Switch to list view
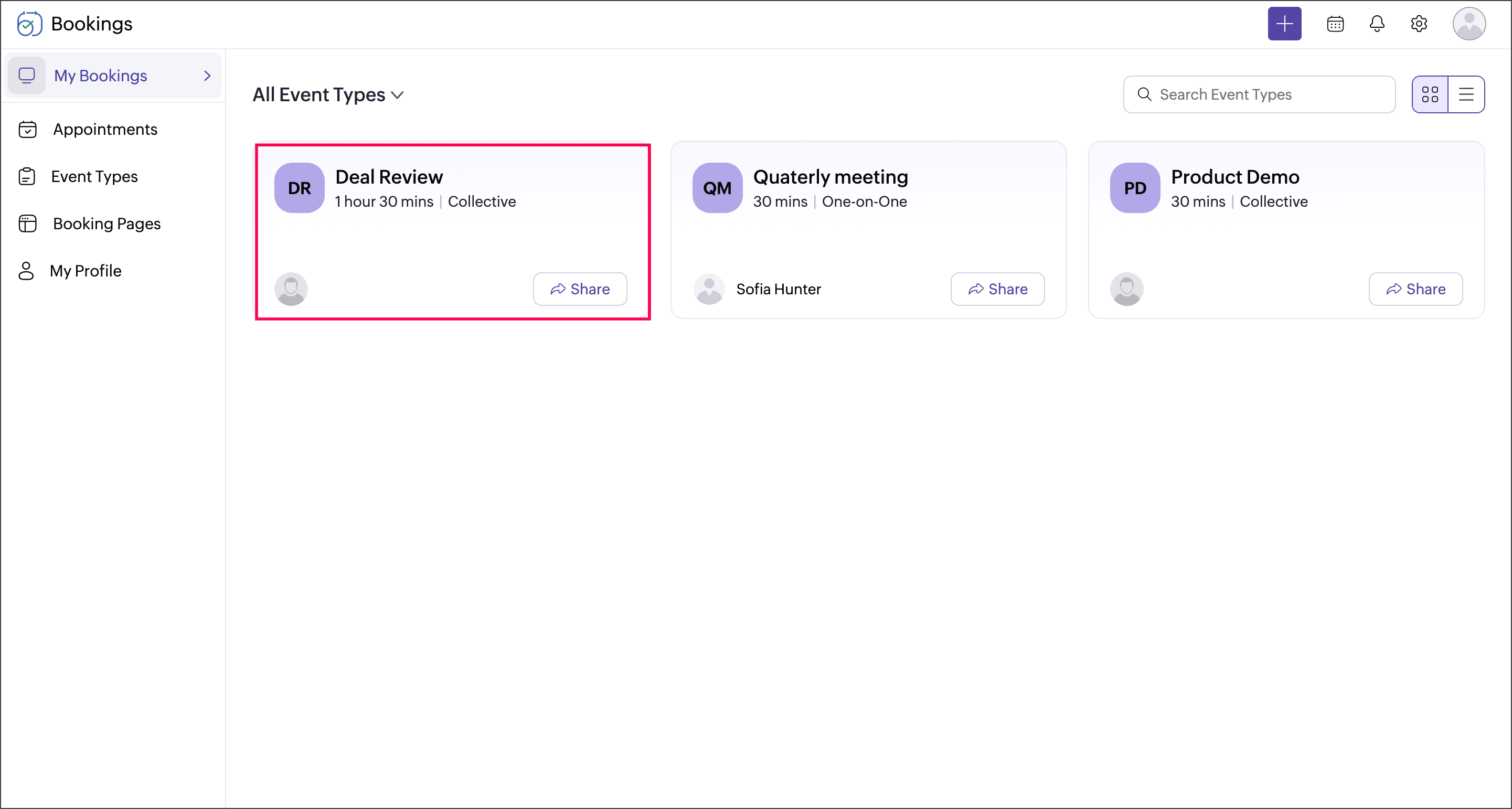Screen dimensions: 1512x809 pyautogui.click(x=1466, y=94)
